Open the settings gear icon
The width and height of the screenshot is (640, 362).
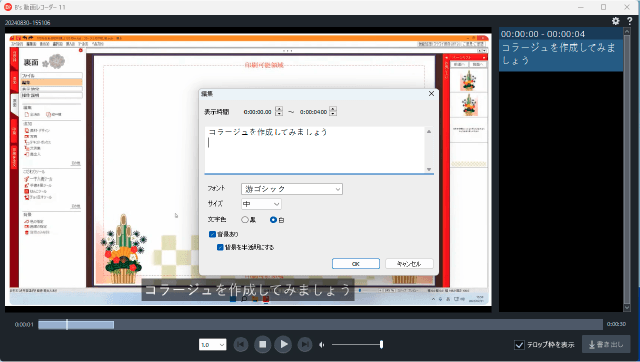pos(616,21)
